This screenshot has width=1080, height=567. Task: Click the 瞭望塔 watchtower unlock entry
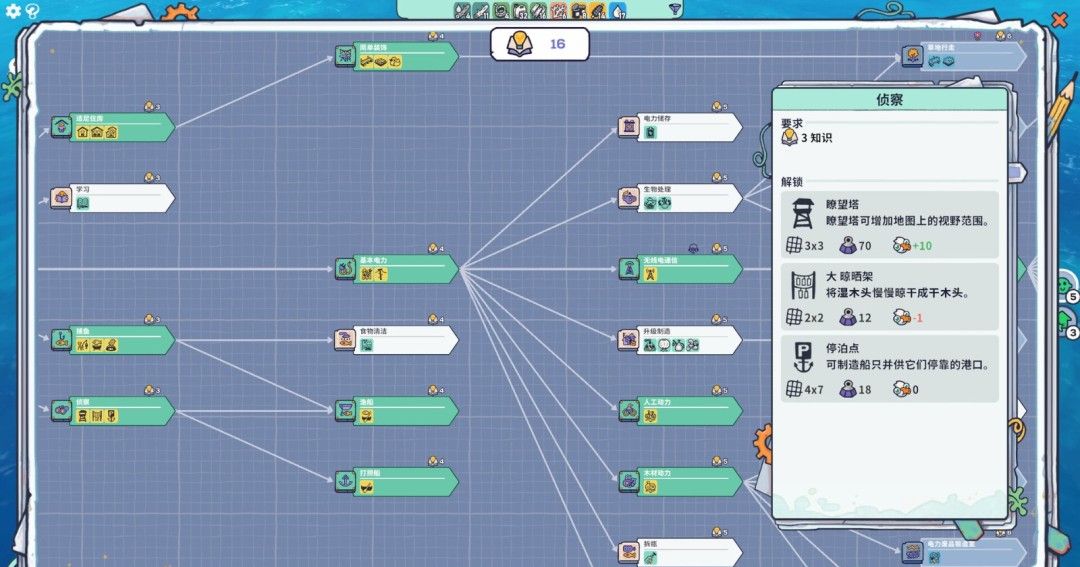pyautogui.click(x=890, y=223)
